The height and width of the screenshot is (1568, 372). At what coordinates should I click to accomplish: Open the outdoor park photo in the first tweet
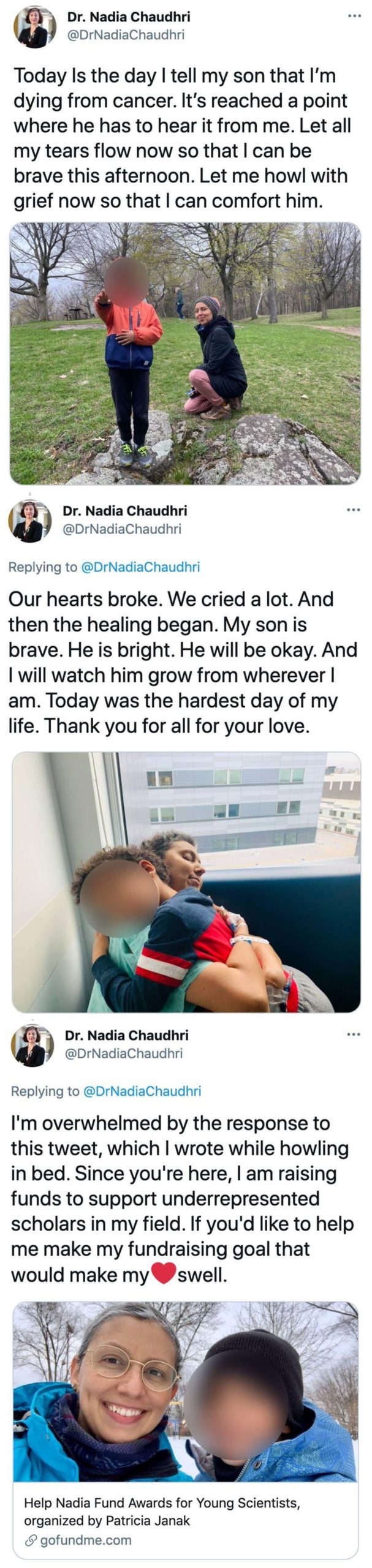pos(185,353)
